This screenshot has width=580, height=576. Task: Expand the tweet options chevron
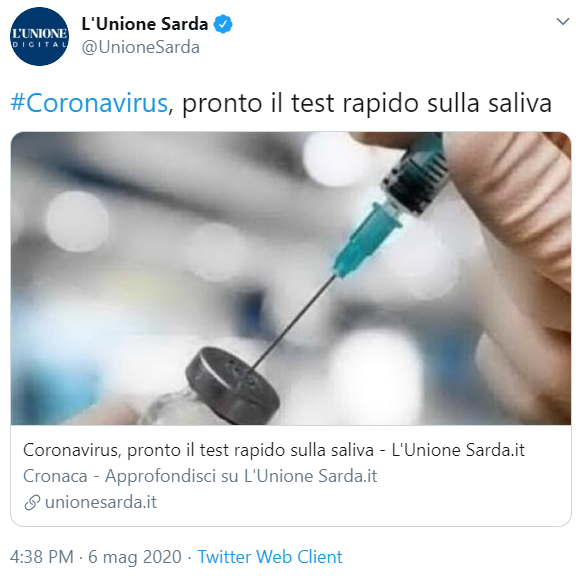pos(563,21)
